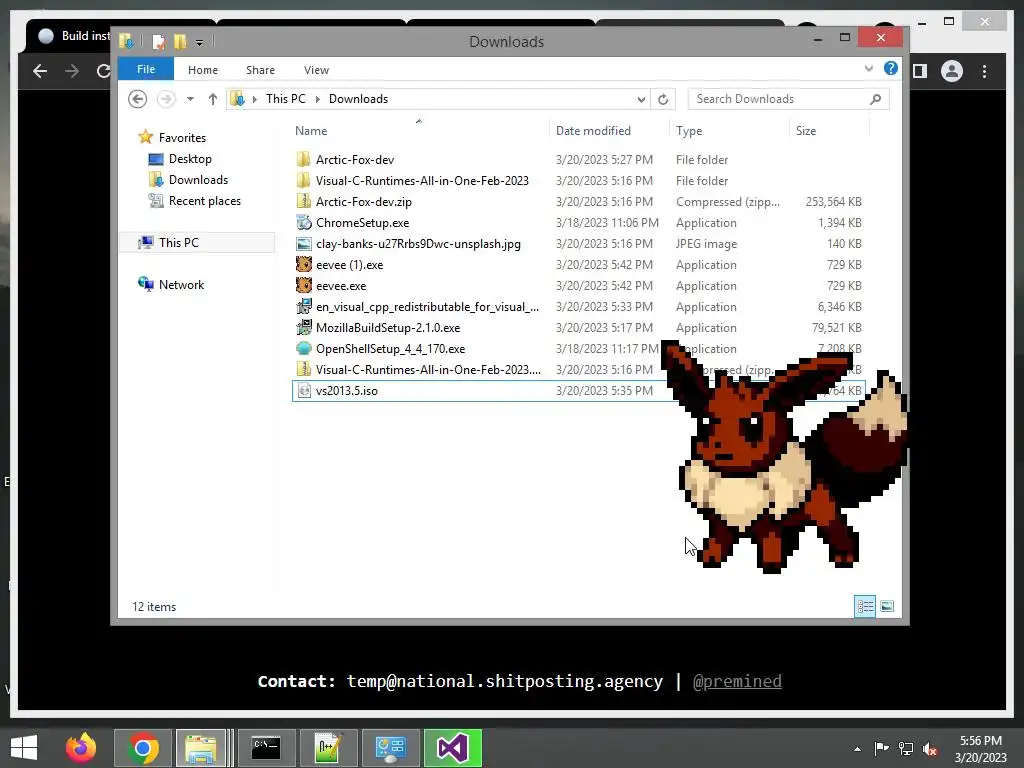Viewport: 1024px width, 768px height.
Task: Click the back arrow in Chrome window
Action: [x=40, y=71]
